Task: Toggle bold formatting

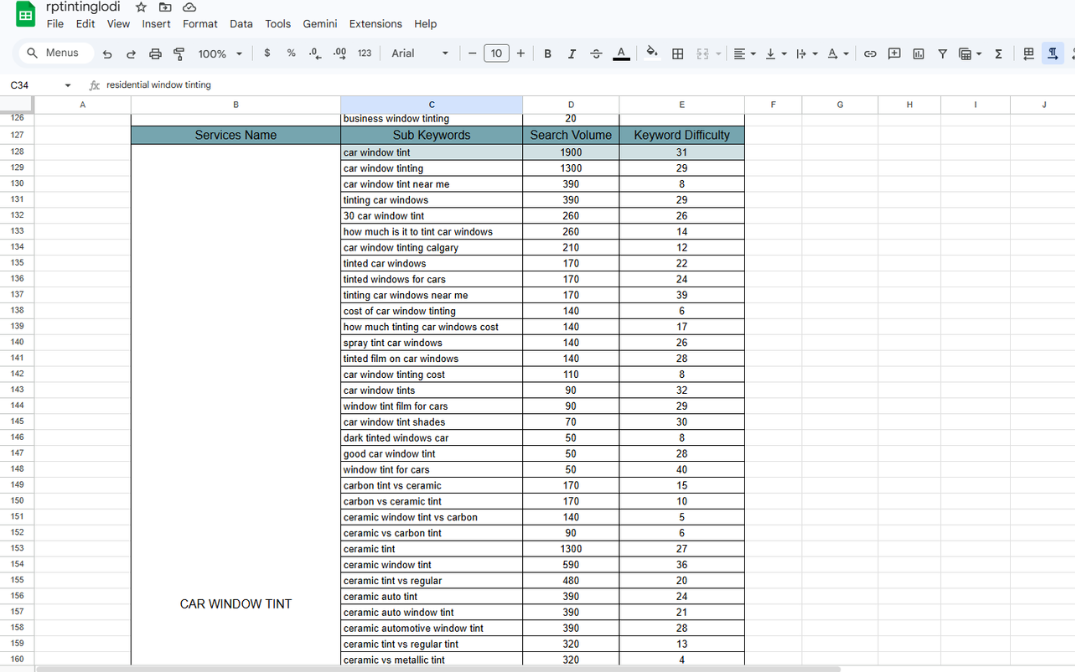Action: [x=548, y=54]
